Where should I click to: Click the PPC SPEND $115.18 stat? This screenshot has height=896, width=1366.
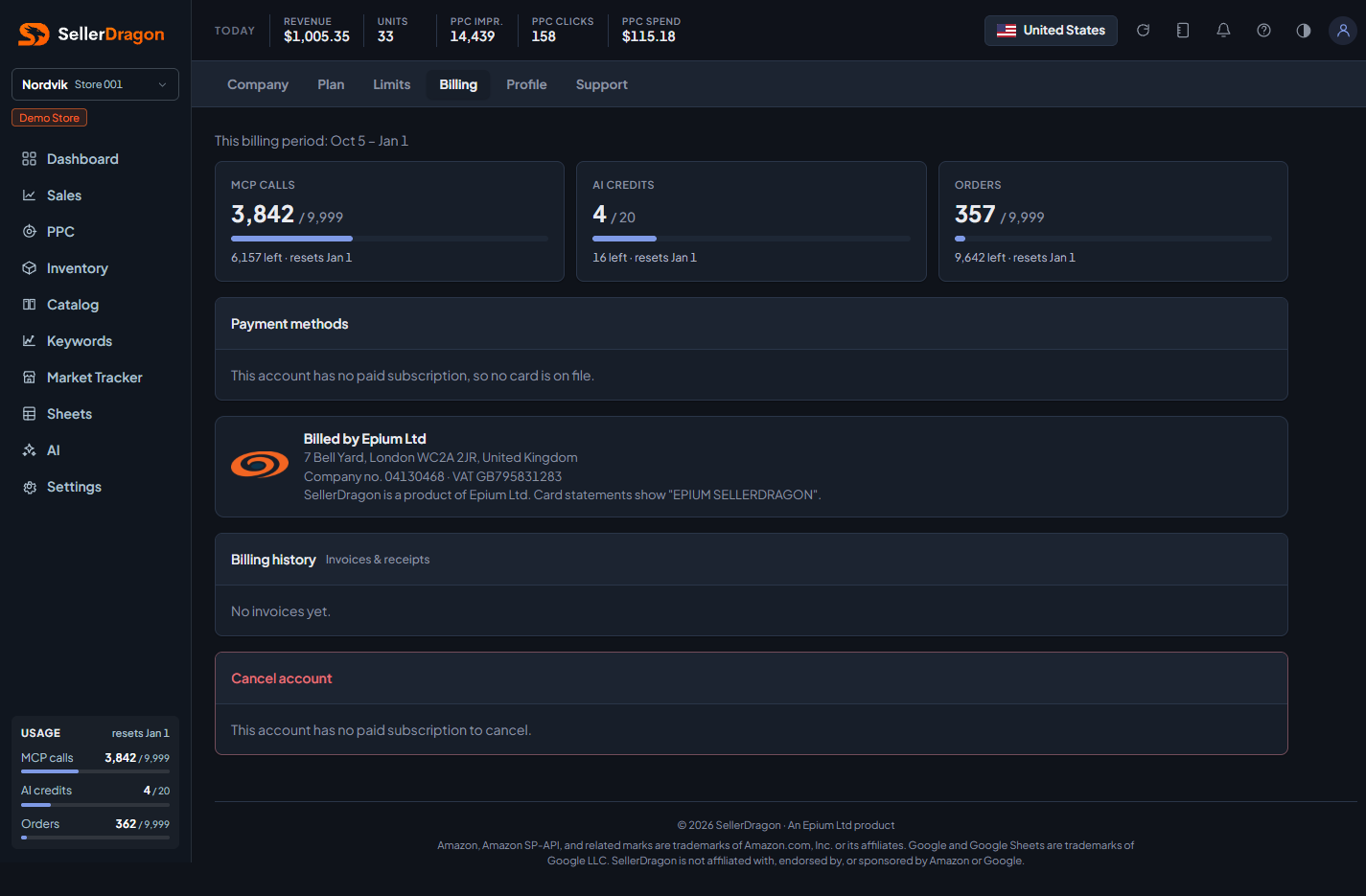point(651,30)
